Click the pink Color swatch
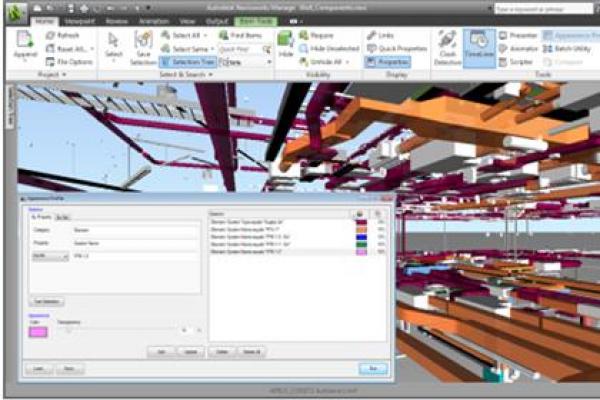The image size is (600, 400). click(37, 330)
